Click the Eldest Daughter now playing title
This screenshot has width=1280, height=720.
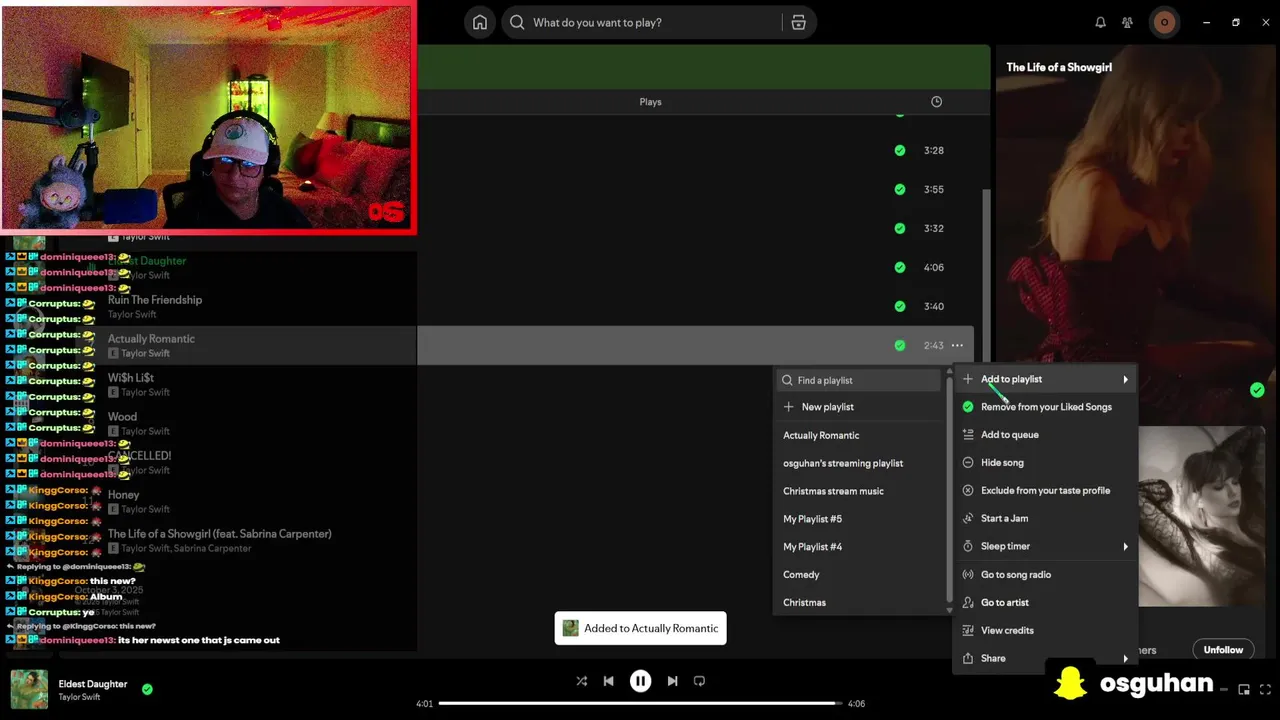click(93, 684)
